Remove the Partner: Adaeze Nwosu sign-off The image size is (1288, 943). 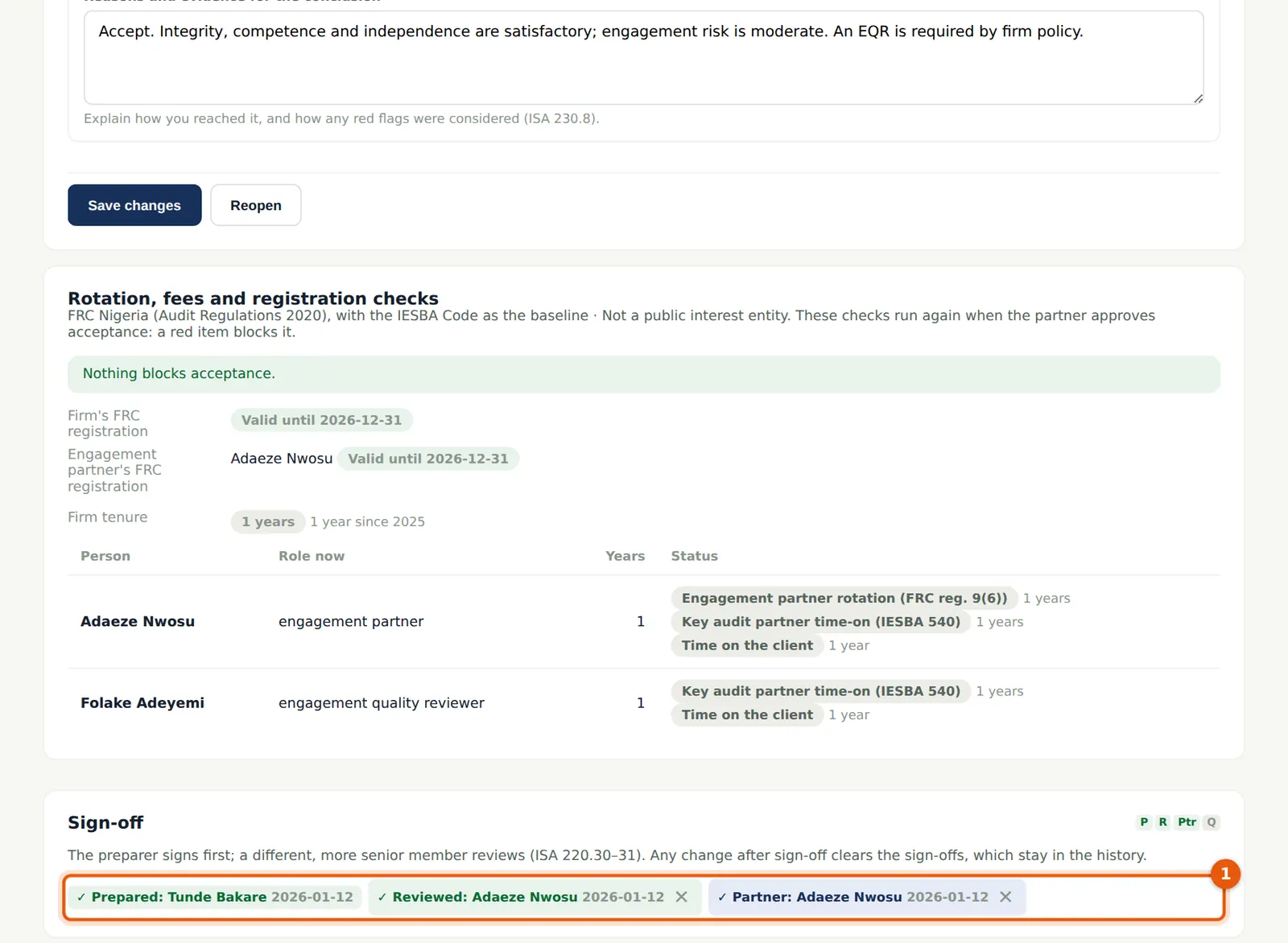coord(1005,897)
